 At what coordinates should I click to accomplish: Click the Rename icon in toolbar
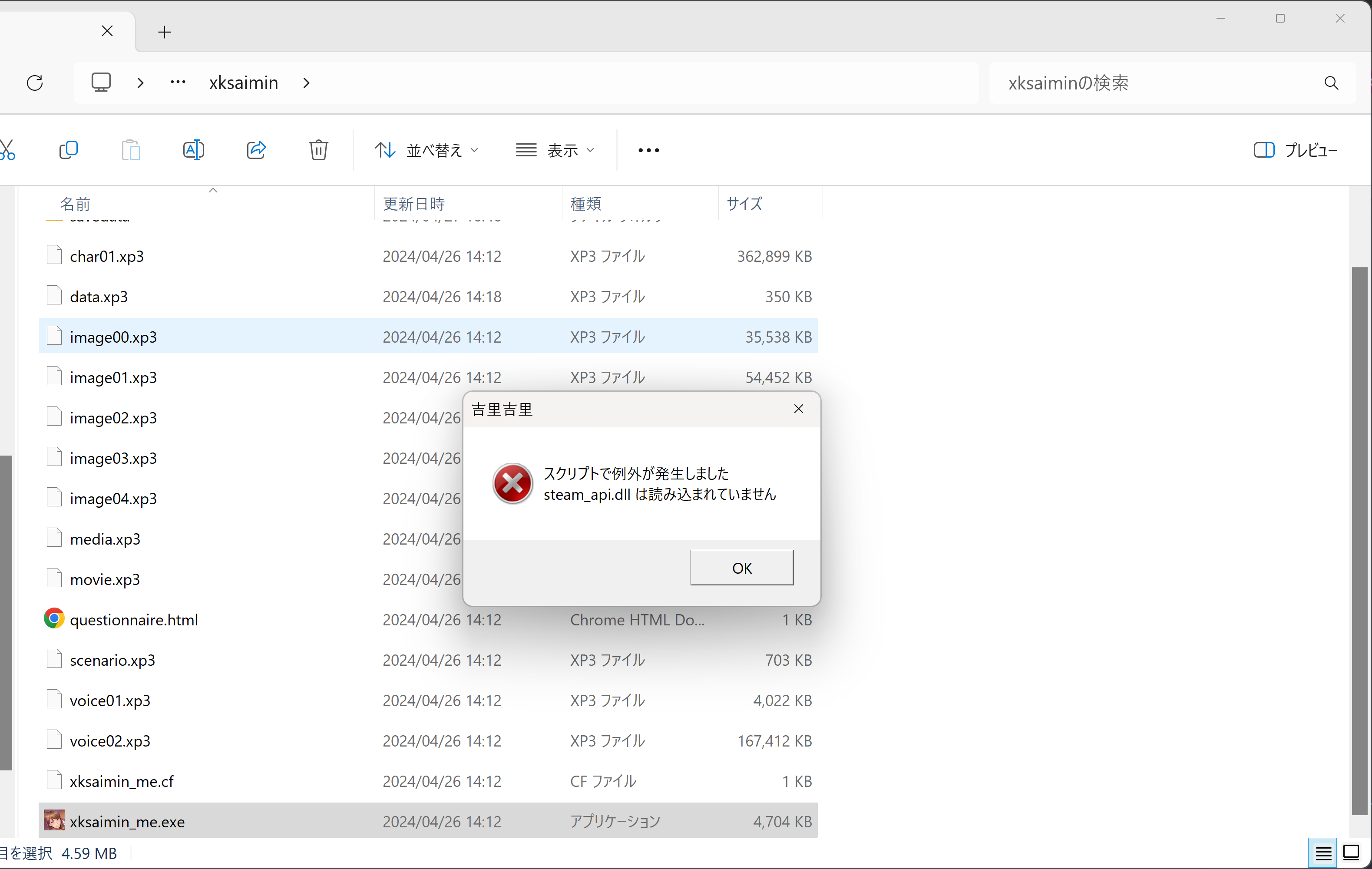pos(194,150)
